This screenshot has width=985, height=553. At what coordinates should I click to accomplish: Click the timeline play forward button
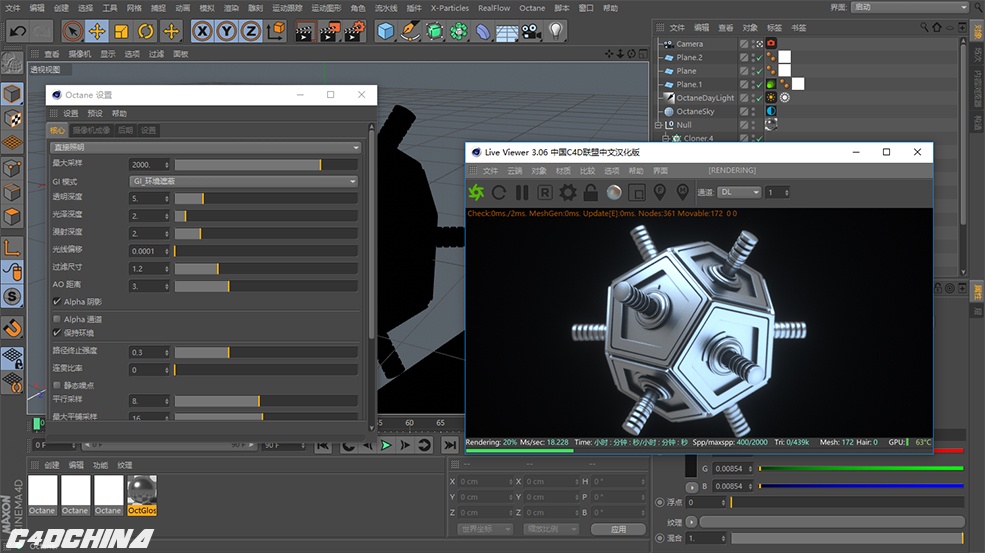(x=386, y=446)
